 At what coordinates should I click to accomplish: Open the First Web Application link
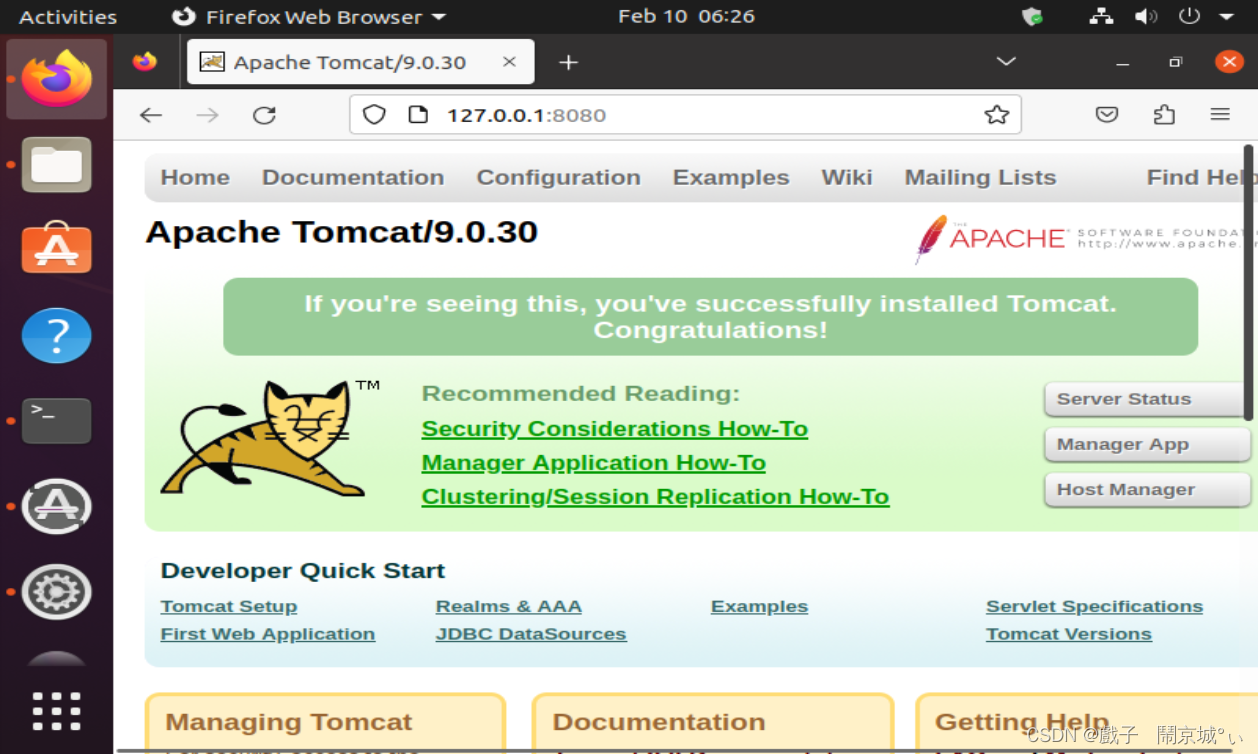[x=267, y=634]
